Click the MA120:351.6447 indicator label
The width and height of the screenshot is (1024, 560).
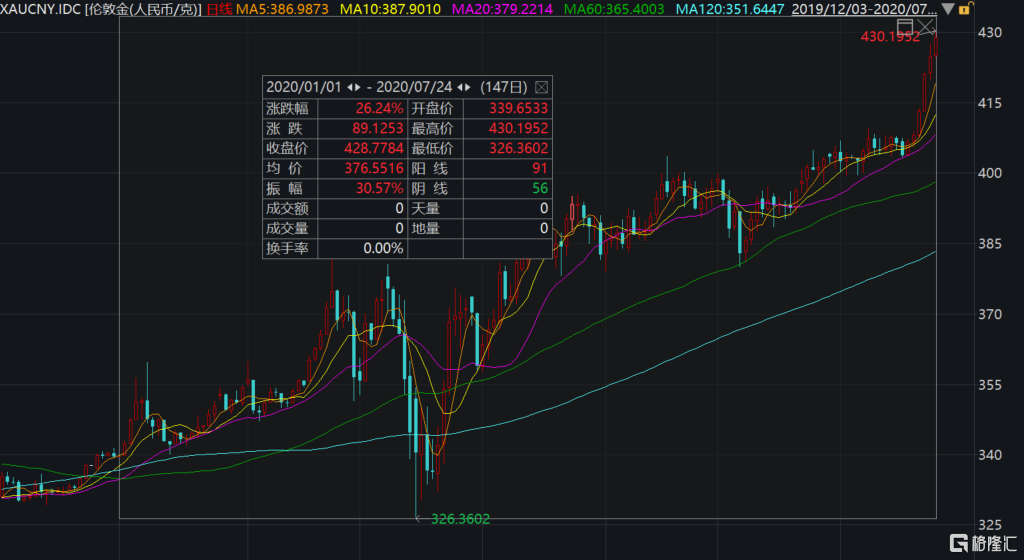(729, 9)
